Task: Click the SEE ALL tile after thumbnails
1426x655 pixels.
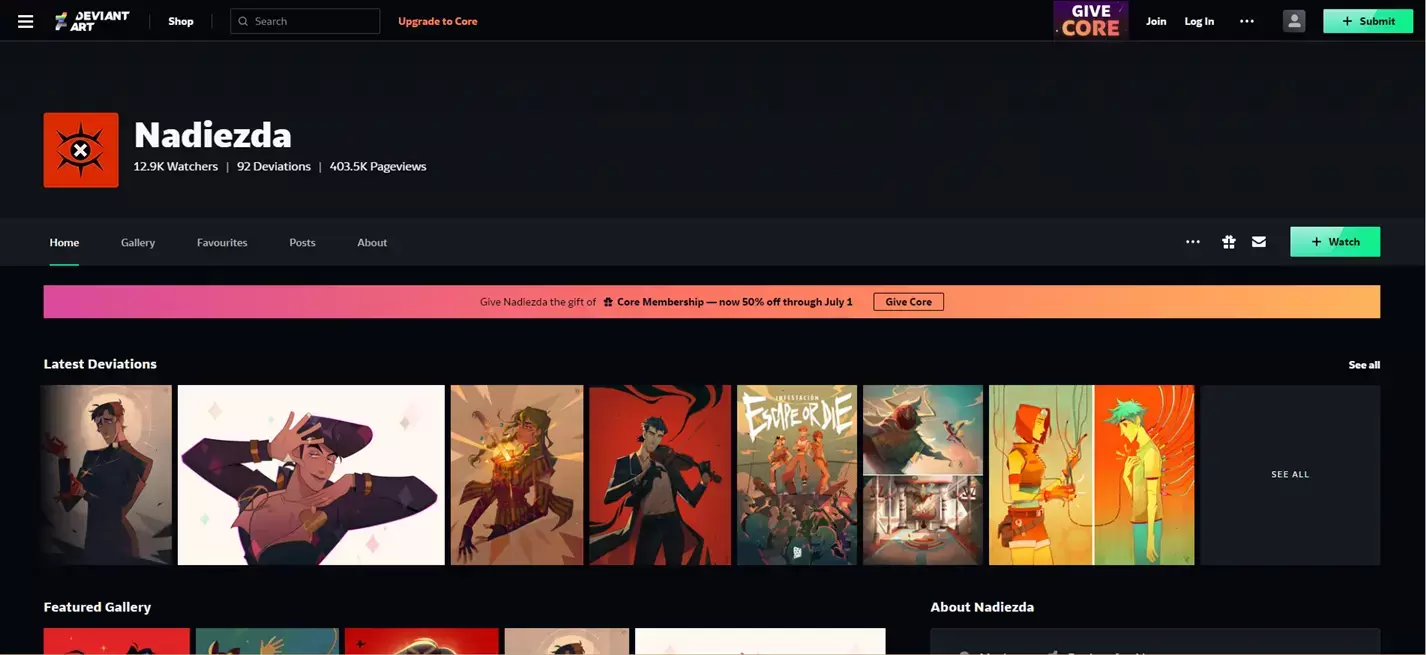Action: pos(1290,475)
